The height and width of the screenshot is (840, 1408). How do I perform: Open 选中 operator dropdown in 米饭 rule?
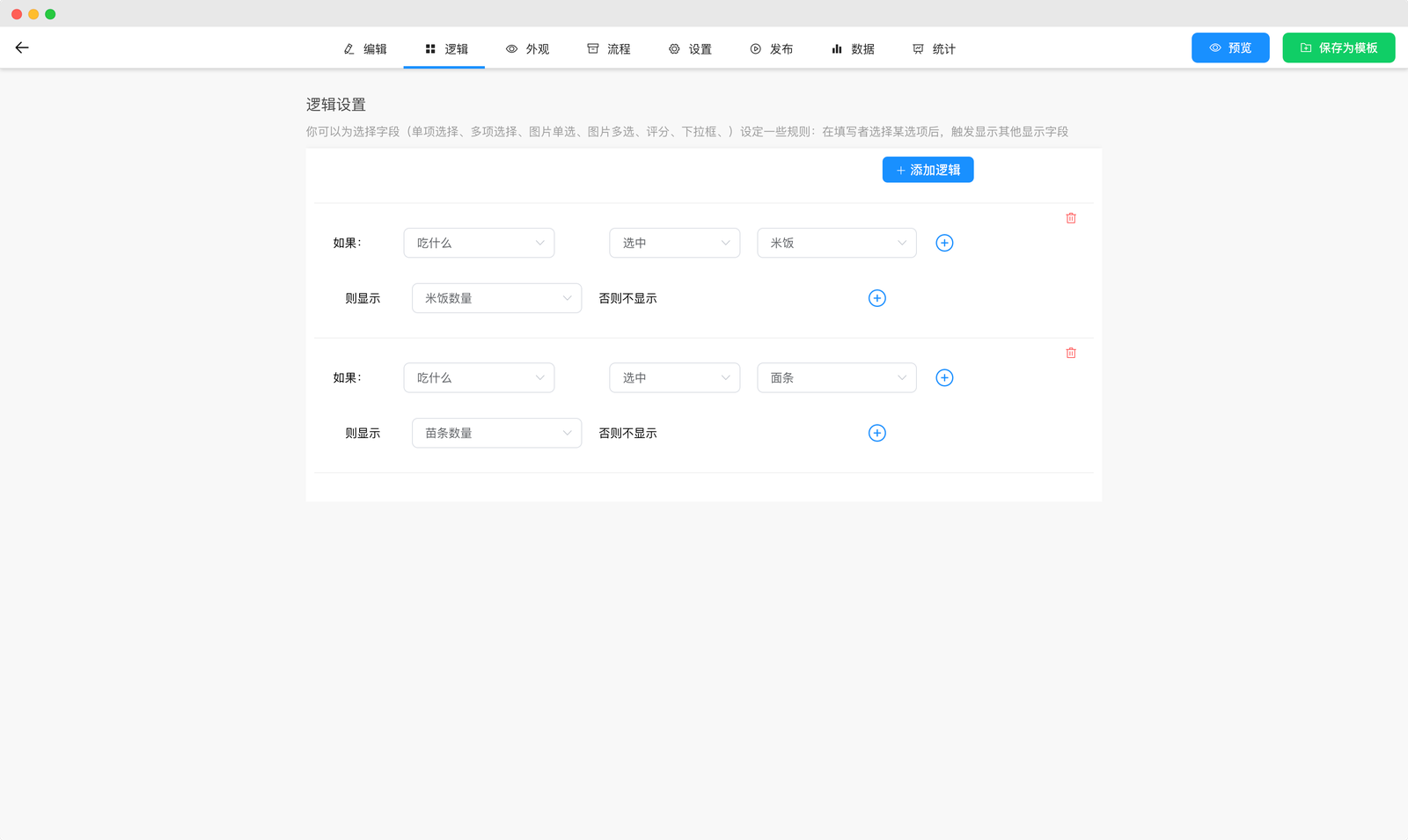tap(675, 243)
